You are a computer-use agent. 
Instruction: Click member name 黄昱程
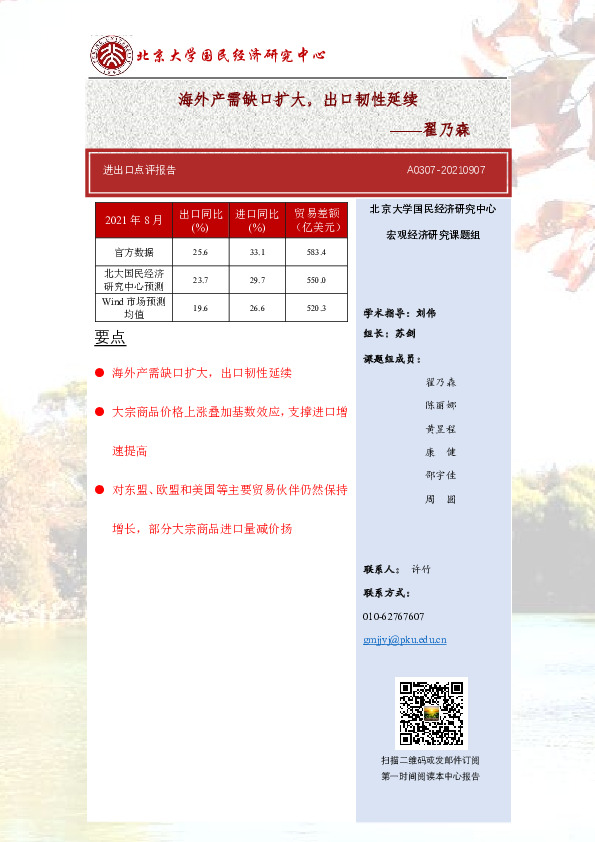[x=441, y=429]
